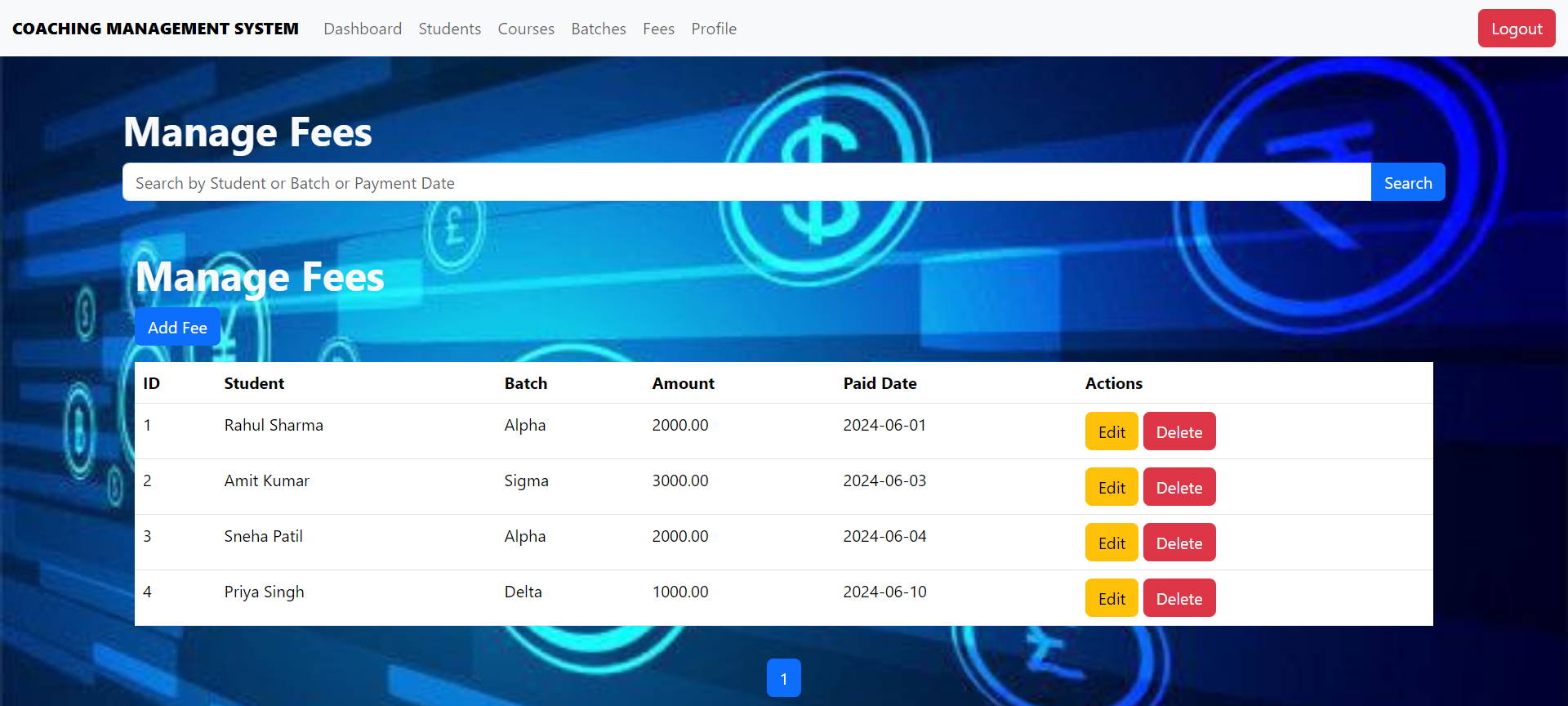Remove Sneha Patil's fee row
This screenshot has width=1568, height=706.
pyautogui.click(x=1179, y=543)
